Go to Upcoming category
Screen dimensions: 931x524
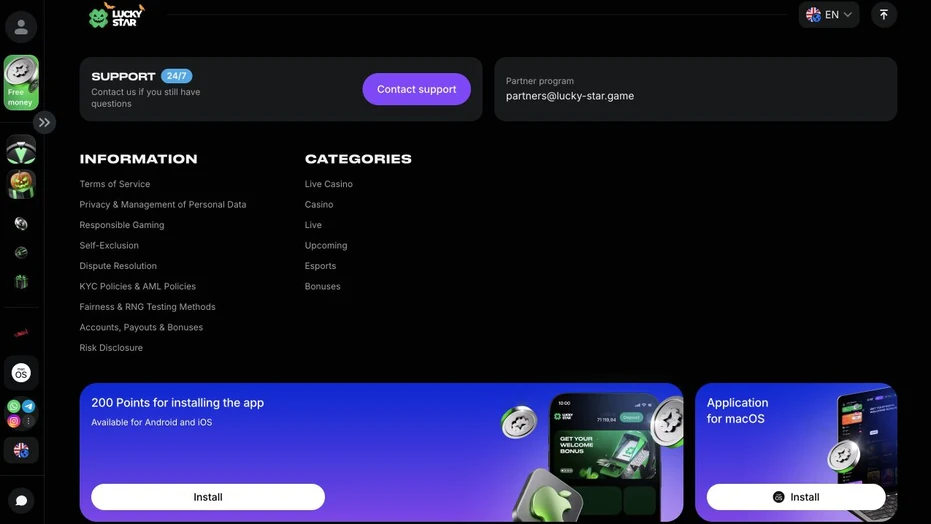coord(326,245)
